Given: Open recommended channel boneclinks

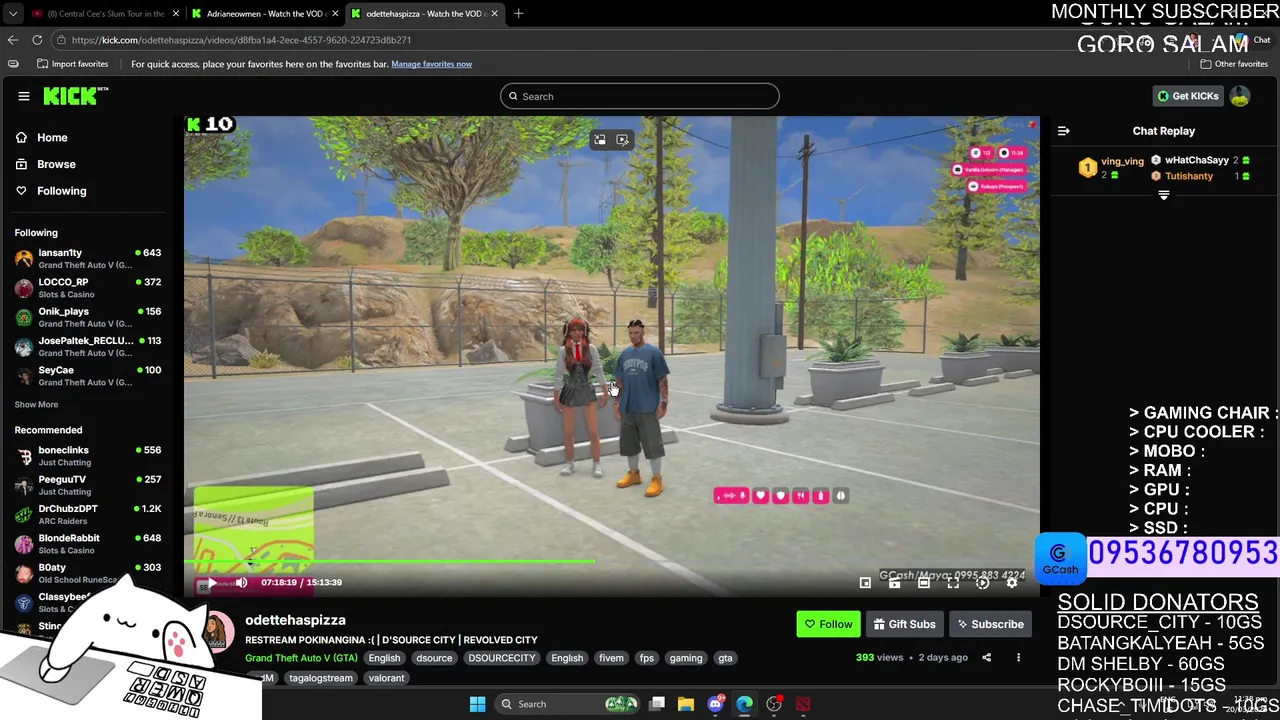Looking at the screenshot, I should pyautogui.click(x=88, y=456).
